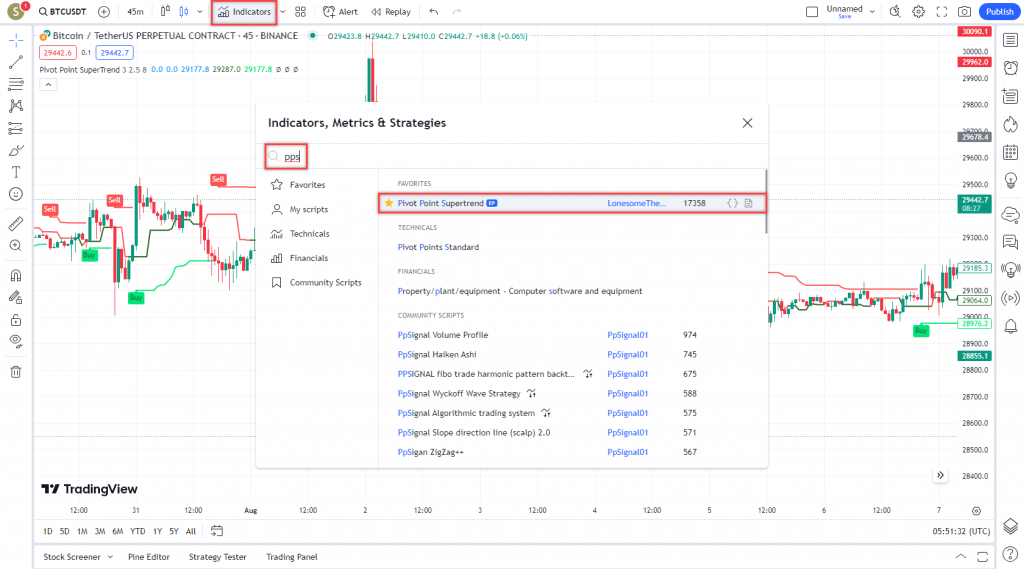Open PpSignal Volume Profile script

[443, 335]
